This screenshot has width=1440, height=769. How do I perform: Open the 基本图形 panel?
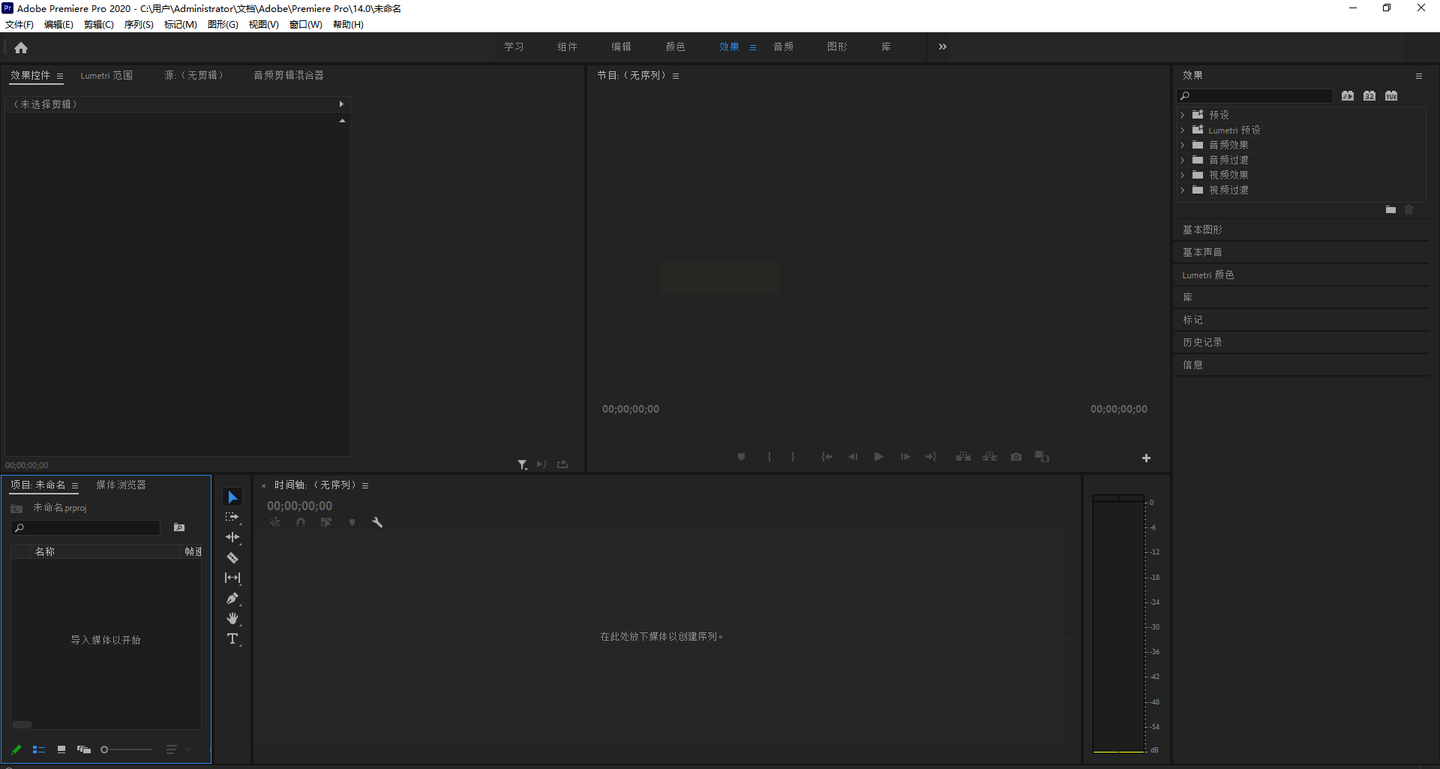point(1202,230)
